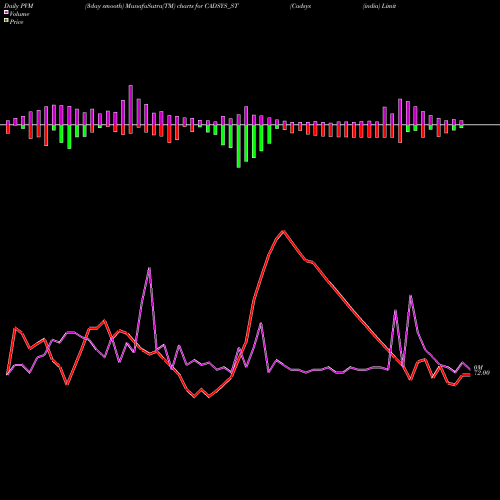Select the 'Price' legend label
This screenshot has height=500, width=500.
pos(16,22)
